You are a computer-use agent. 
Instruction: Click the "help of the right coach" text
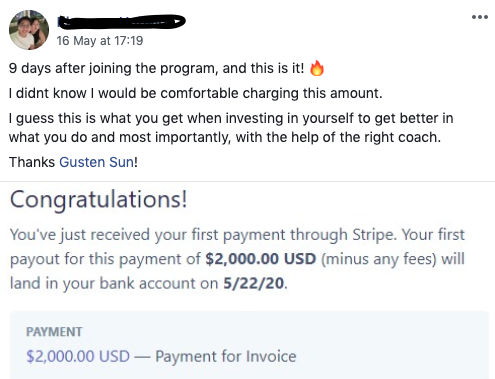tap(366, 137)
